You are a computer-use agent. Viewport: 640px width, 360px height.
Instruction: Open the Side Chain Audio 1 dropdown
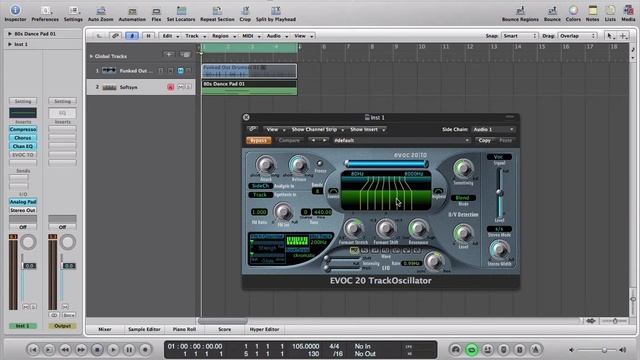(493, 129)
